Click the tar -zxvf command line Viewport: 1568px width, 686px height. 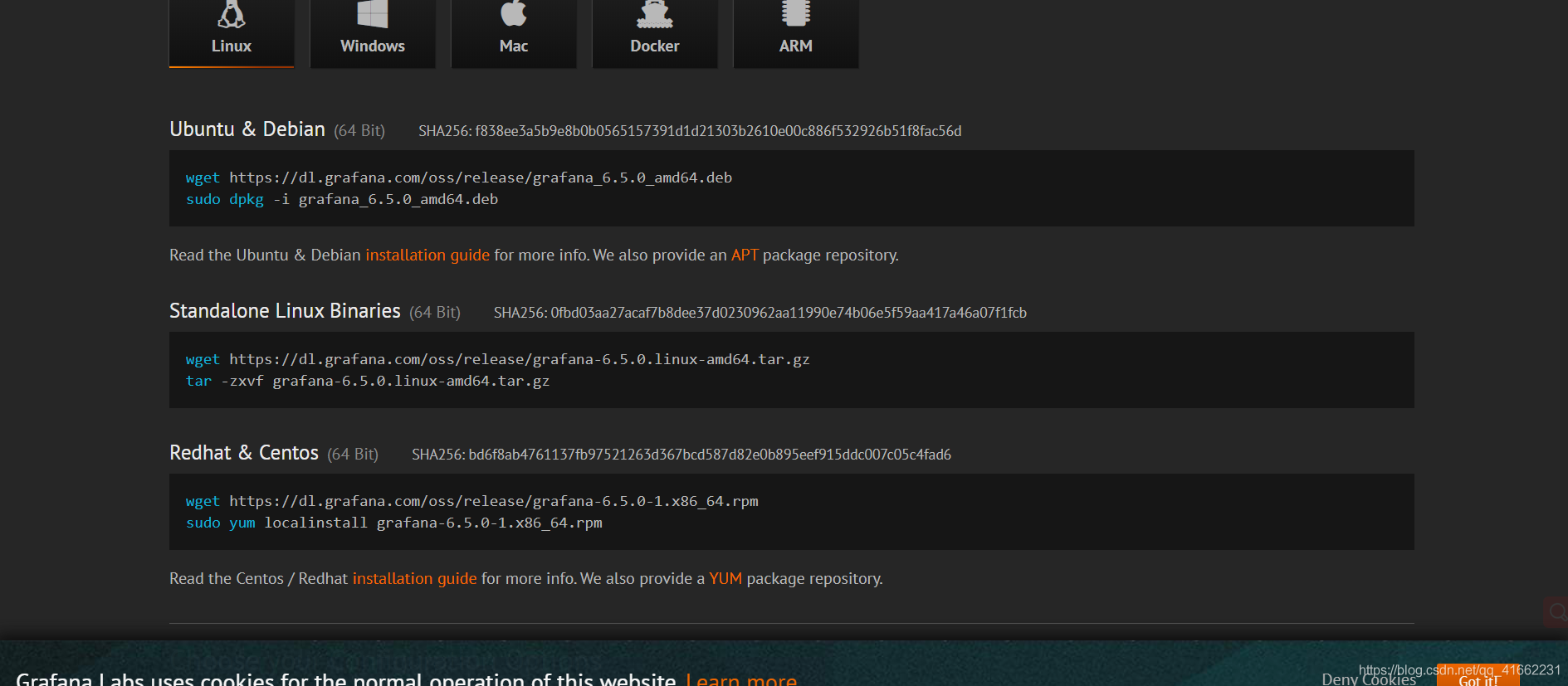368,381
